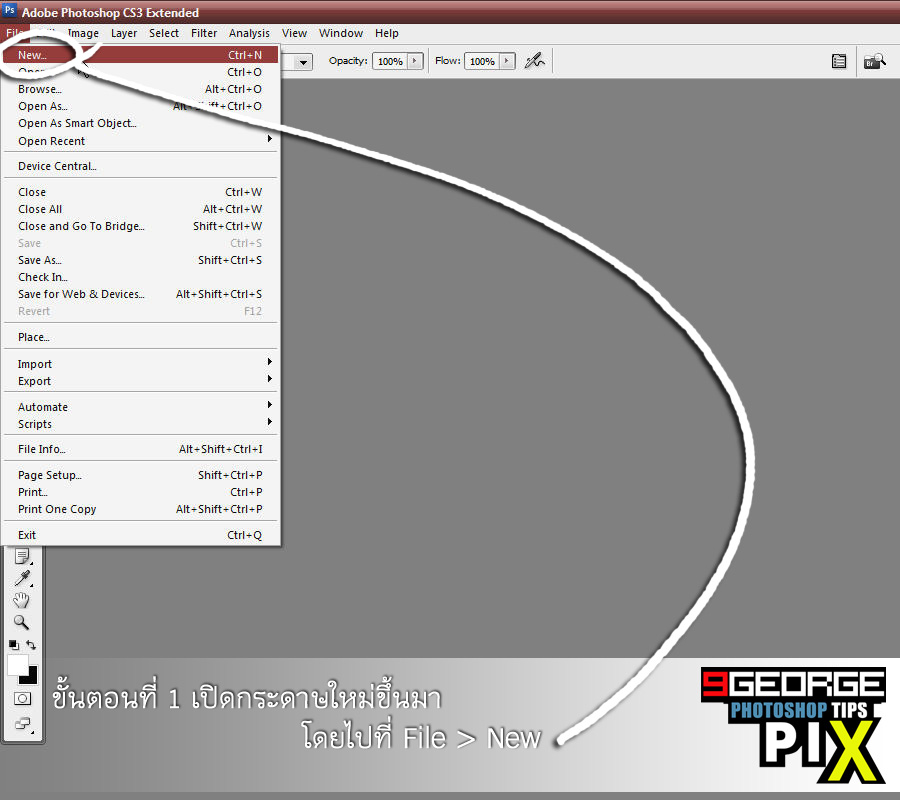Toggle the Brushes palette icon
Screen dimensions: 900x800
(839, 61)
